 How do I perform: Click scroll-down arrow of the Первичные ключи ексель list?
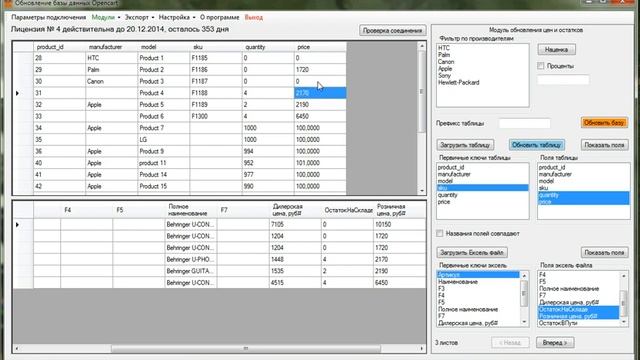pos(524,322)
